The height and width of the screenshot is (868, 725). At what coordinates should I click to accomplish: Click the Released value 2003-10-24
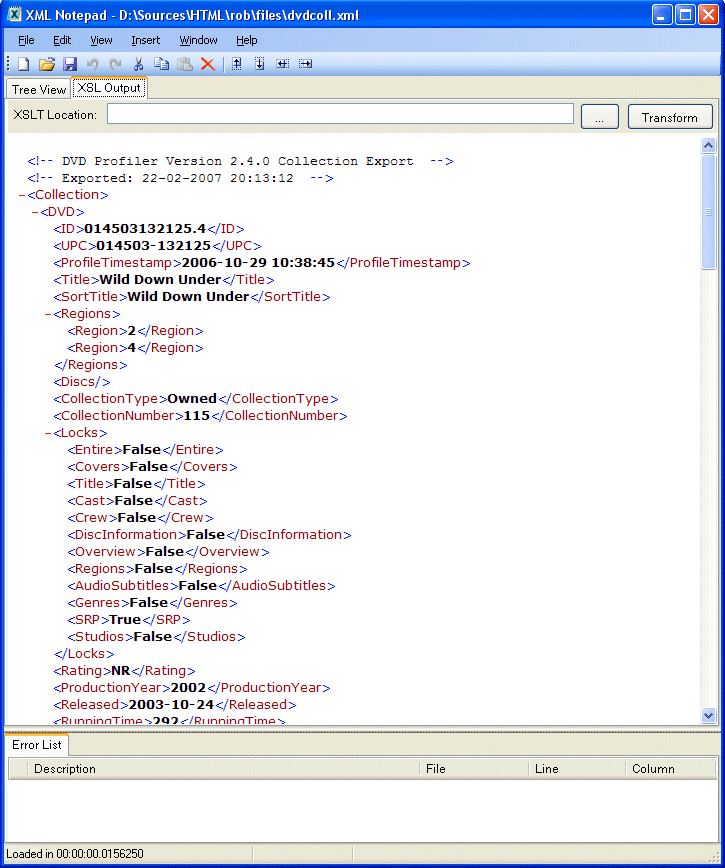pos(171,705)
